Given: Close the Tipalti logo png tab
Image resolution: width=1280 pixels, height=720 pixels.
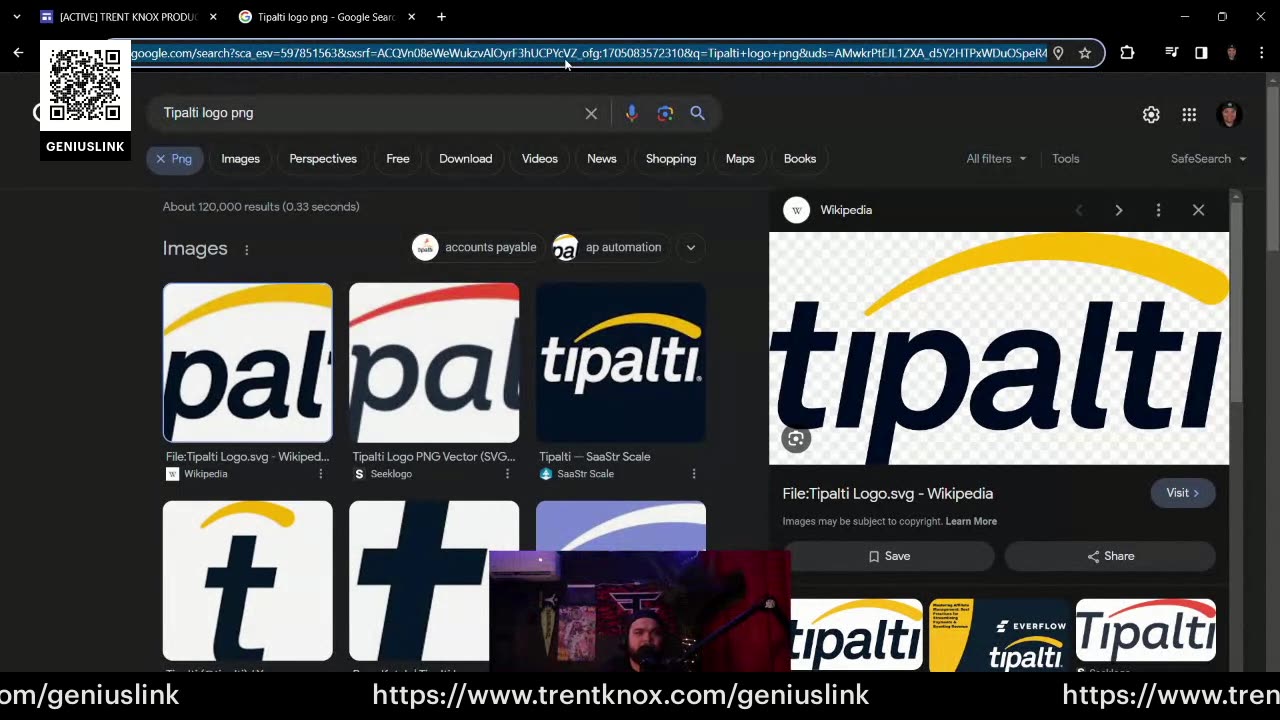Looking at the screenshot, I should click(x=411, y=17).
